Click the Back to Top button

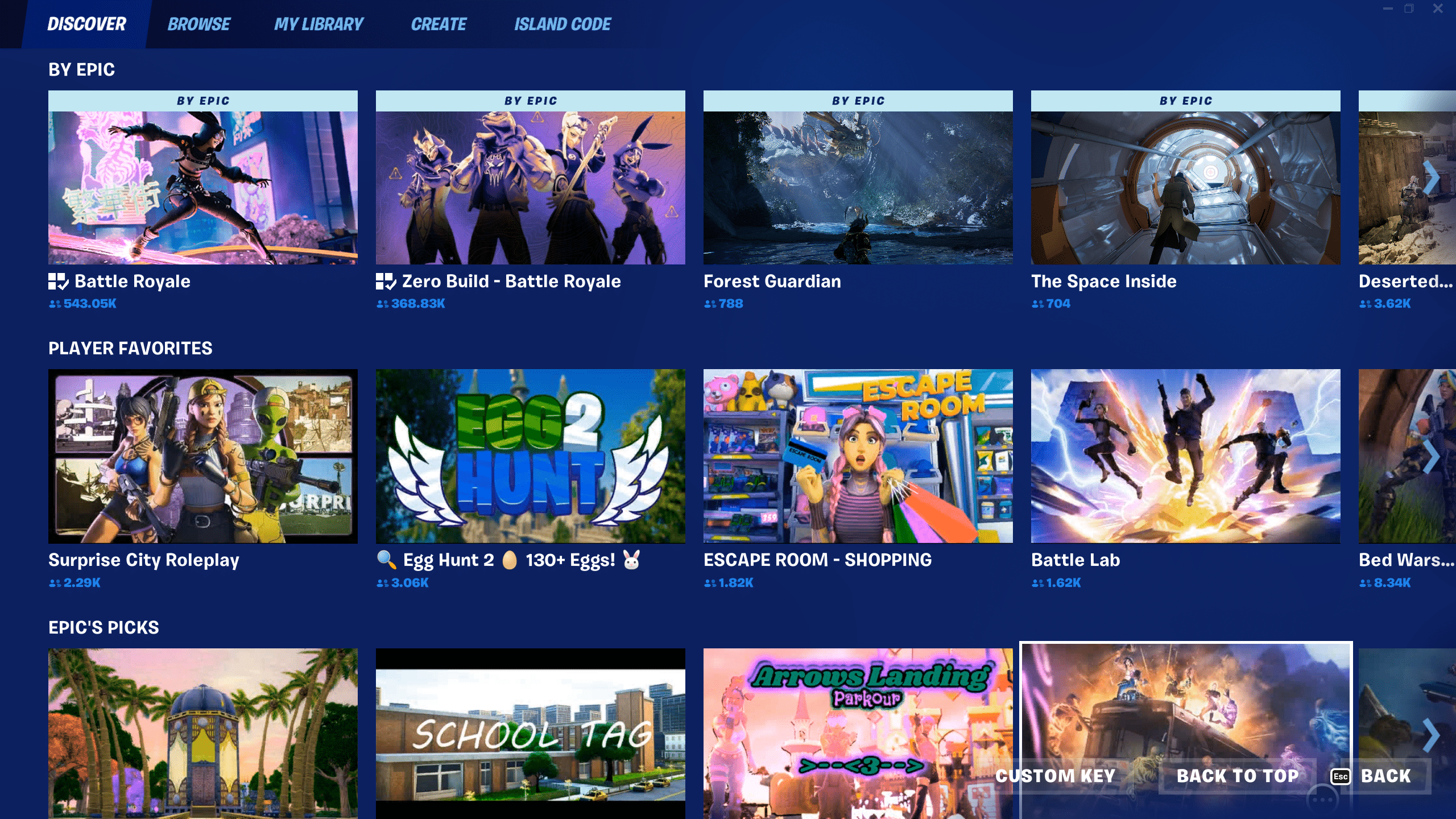coord(1238,776)
